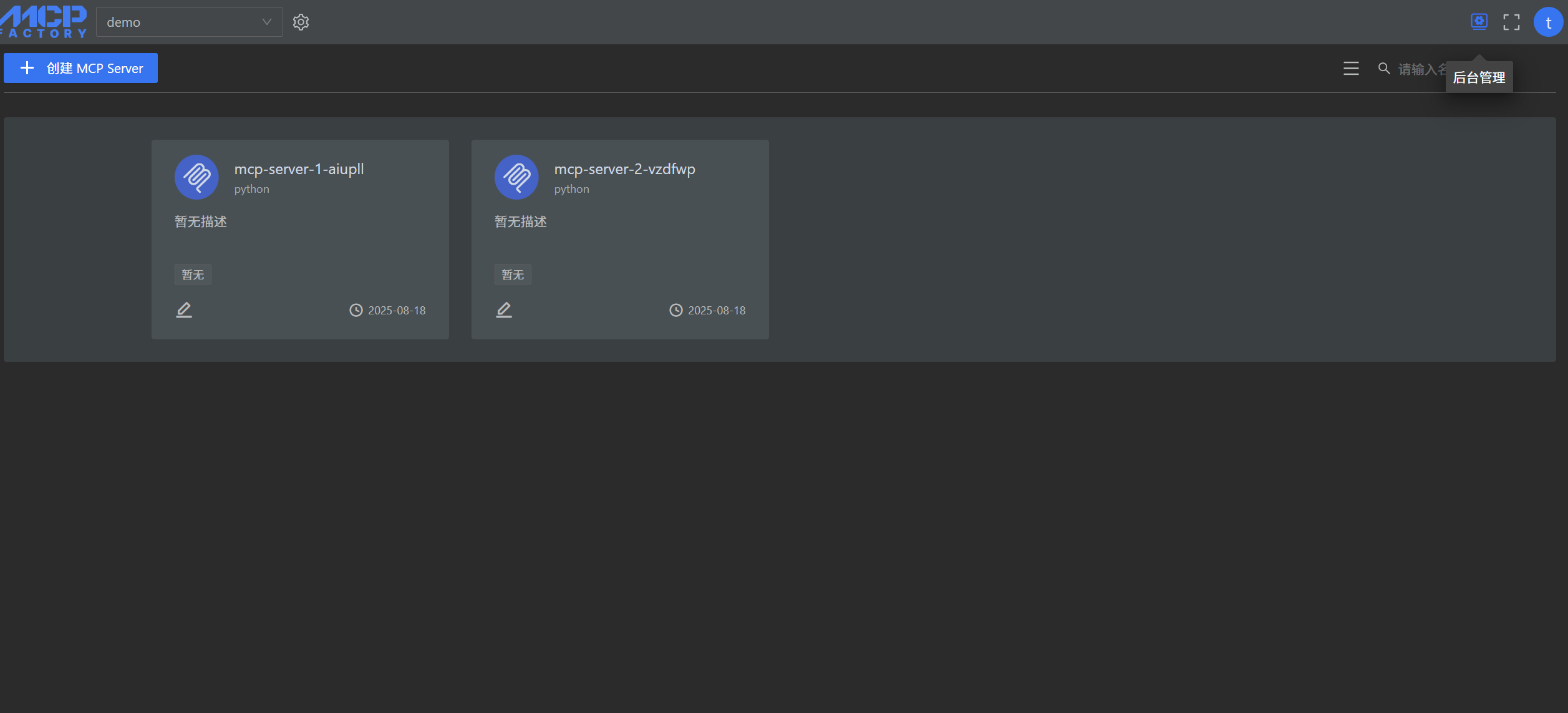1568x713 pixels.
Task: Edit mcp-server-1-aiupll with the pencil icon
Action: (184, 310)
